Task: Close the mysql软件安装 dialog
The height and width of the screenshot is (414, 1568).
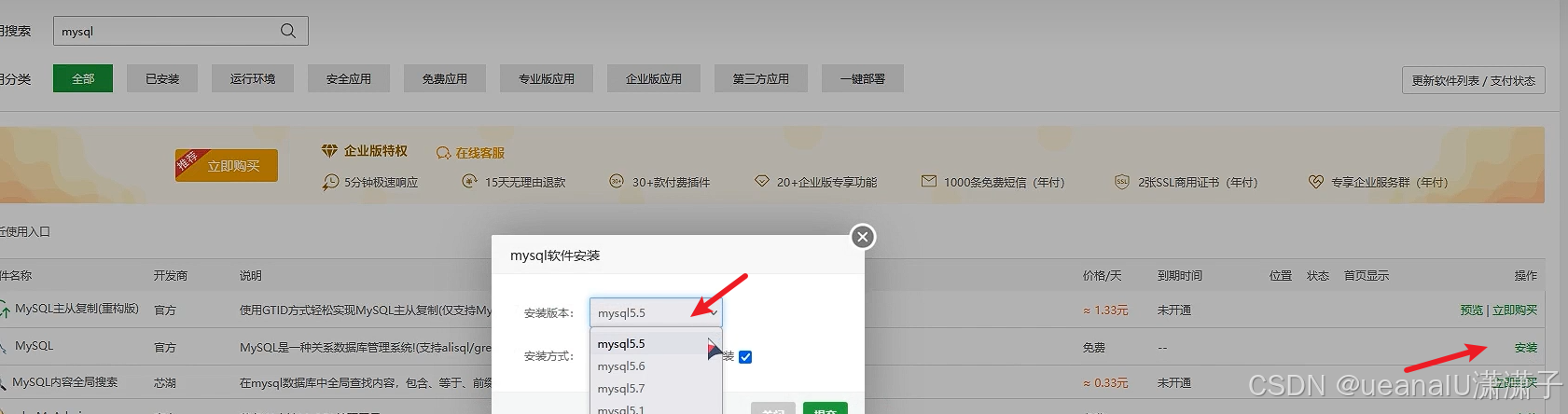Action: [863, 237]
